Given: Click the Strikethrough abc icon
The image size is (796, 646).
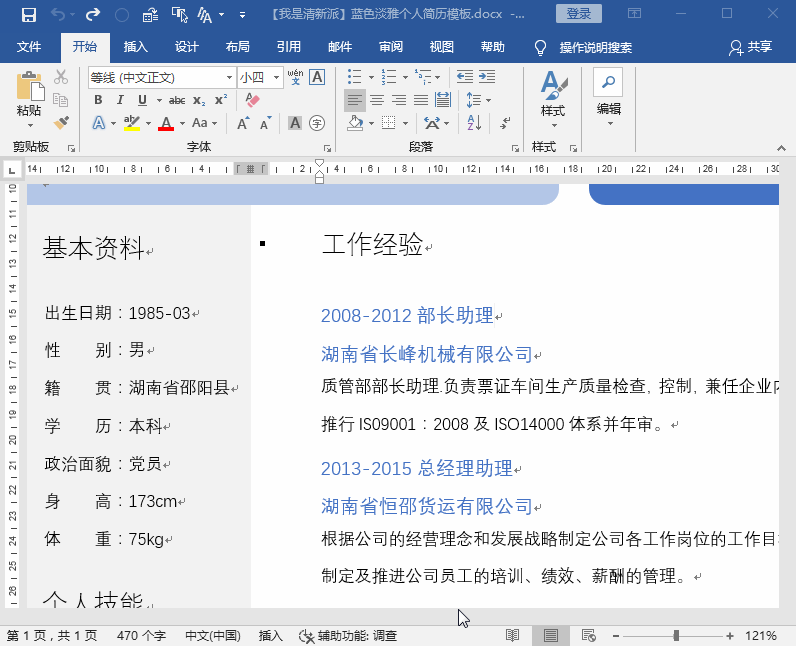Looking at the screenshot, I should tap(177, 100).
